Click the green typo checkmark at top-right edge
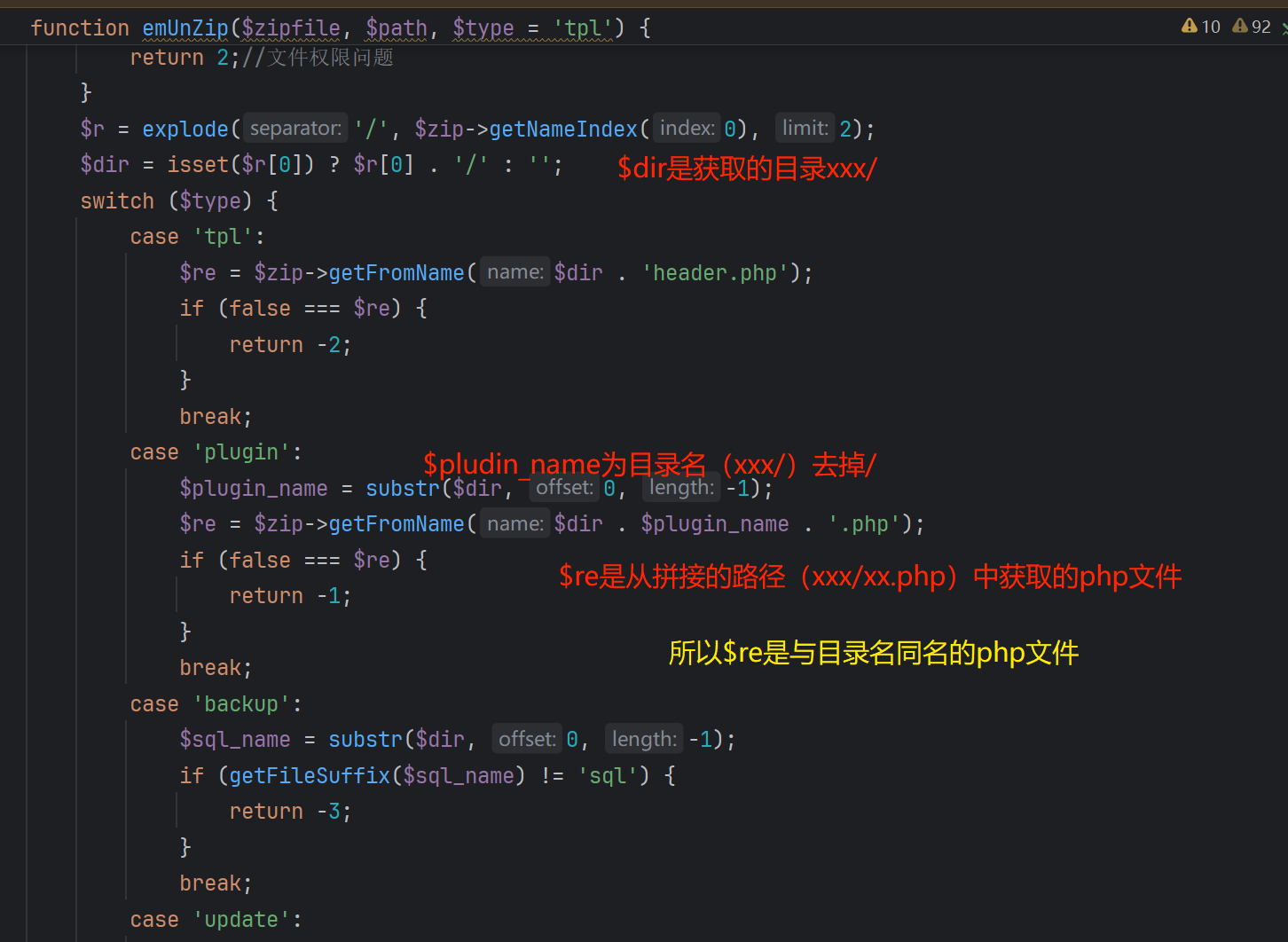 pyautogui.click(x=1284, y=27)
